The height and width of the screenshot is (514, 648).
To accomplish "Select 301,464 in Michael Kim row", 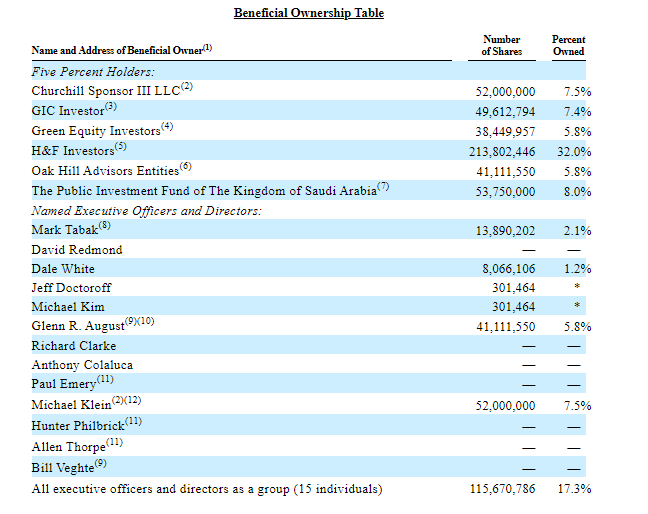I will click(x=514, y=307).
